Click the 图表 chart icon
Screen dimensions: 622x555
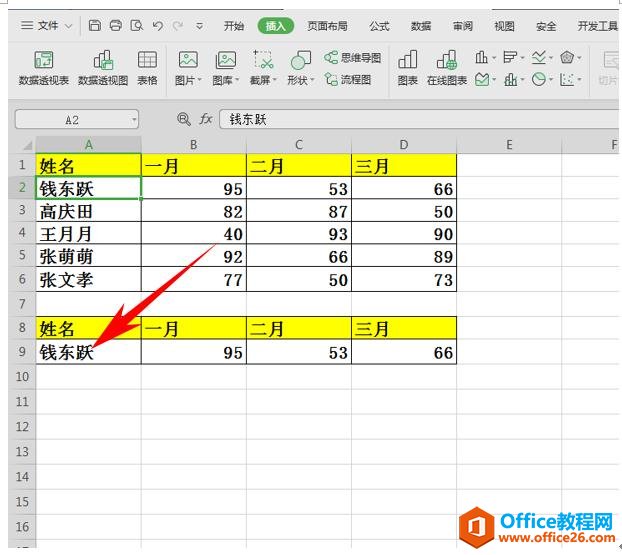point(407,68)
